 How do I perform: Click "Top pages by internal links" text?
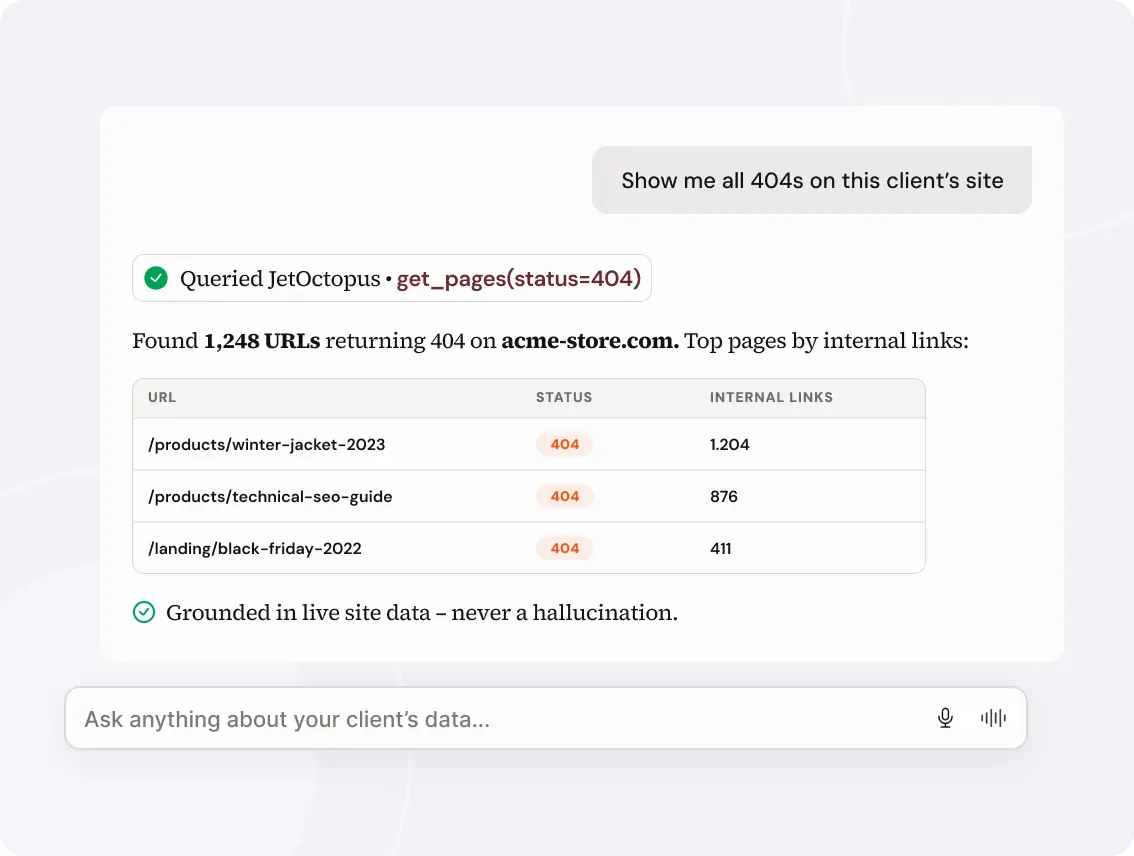[x=827, y=341]
